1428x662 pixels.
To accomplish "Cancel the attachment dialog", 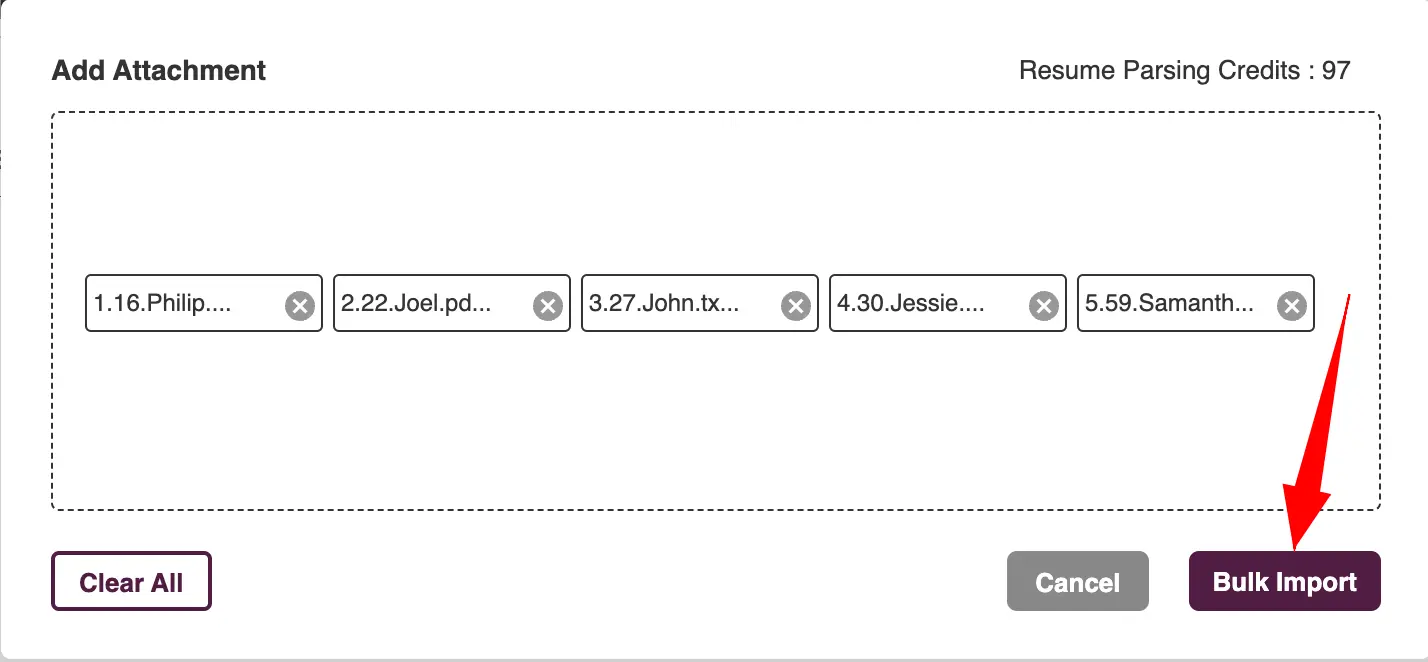I will tap(1078, 581).
